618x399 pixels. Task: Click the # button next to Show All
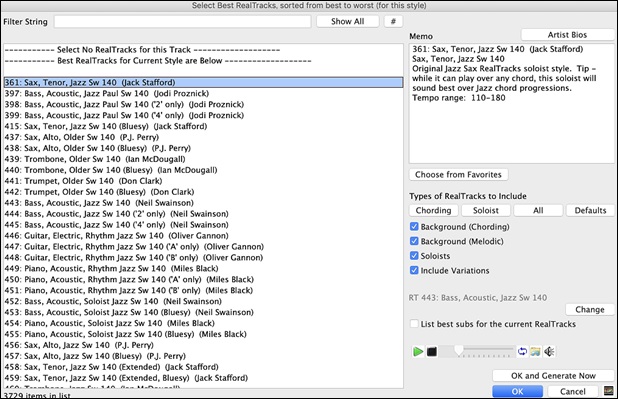coord(393,21)
